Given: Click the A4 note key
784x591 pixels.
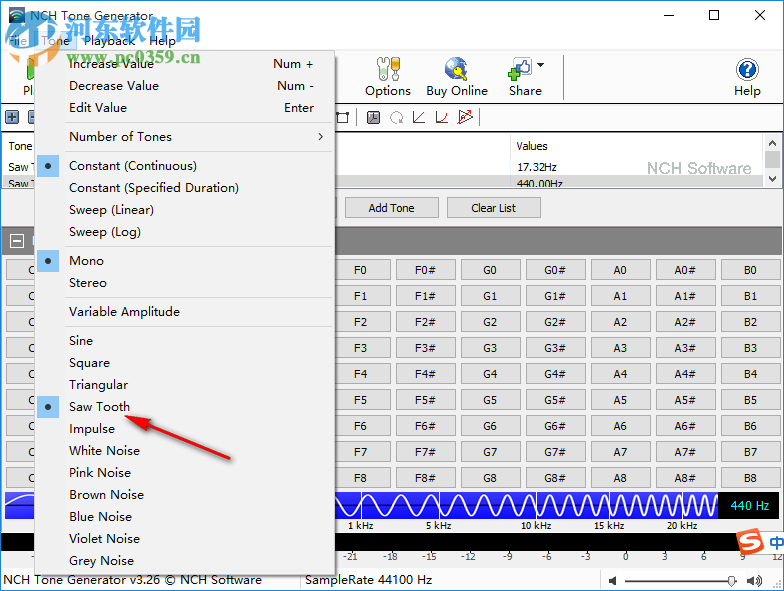Looking at the screenshot, I should coord(620,374).
